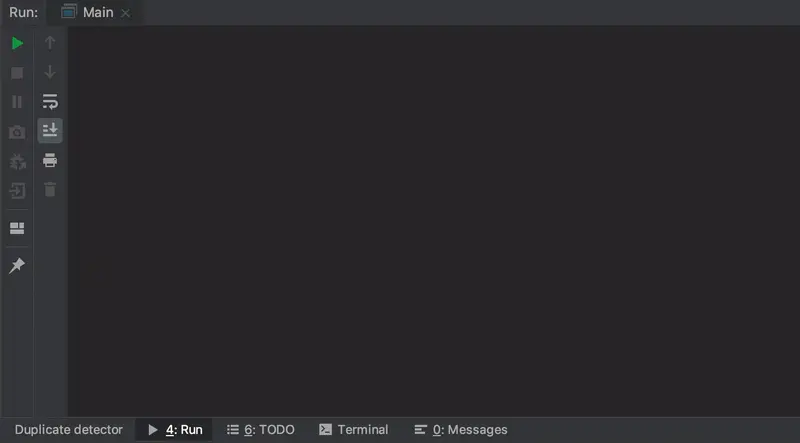Toggle Soft-Wrap for console output
The width and height of the screenshot is (800, 443).
pyautogui.click(x=50, y=102)
